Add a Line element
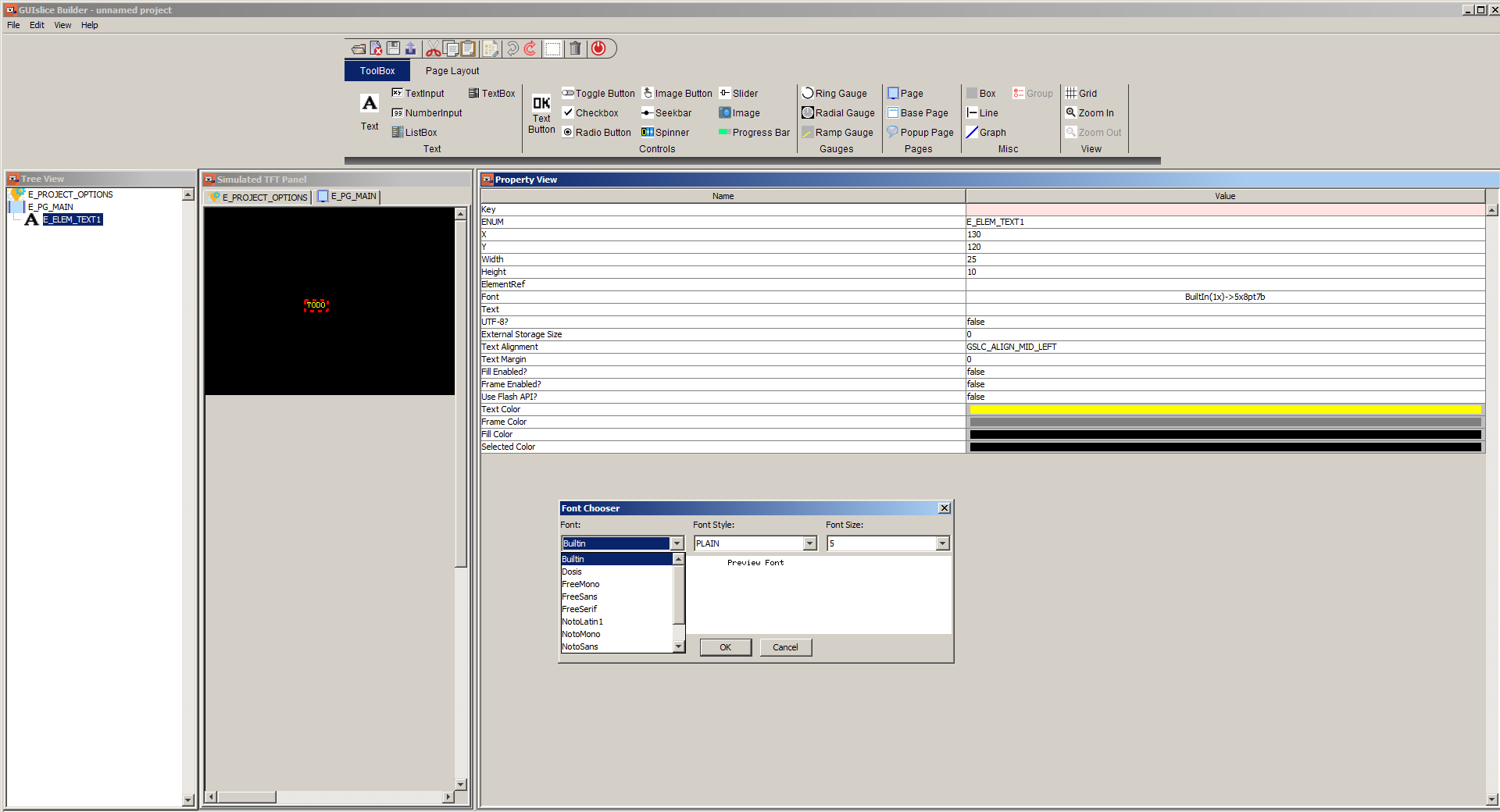The image size is (1500, 812). [x=982, y=112]
